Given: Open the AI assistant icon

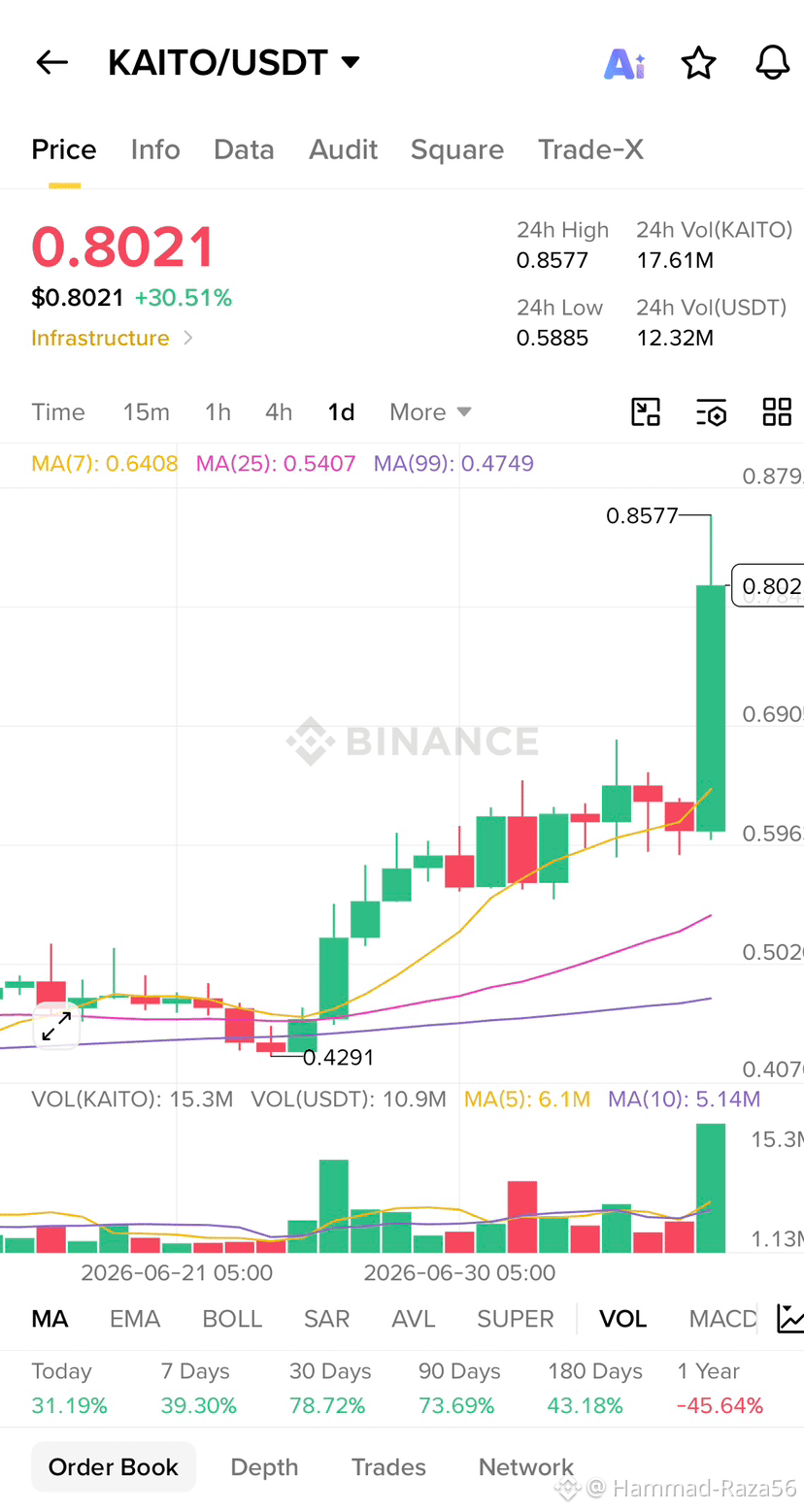Looking at the screenshot, I should click(x=624, y=64).
